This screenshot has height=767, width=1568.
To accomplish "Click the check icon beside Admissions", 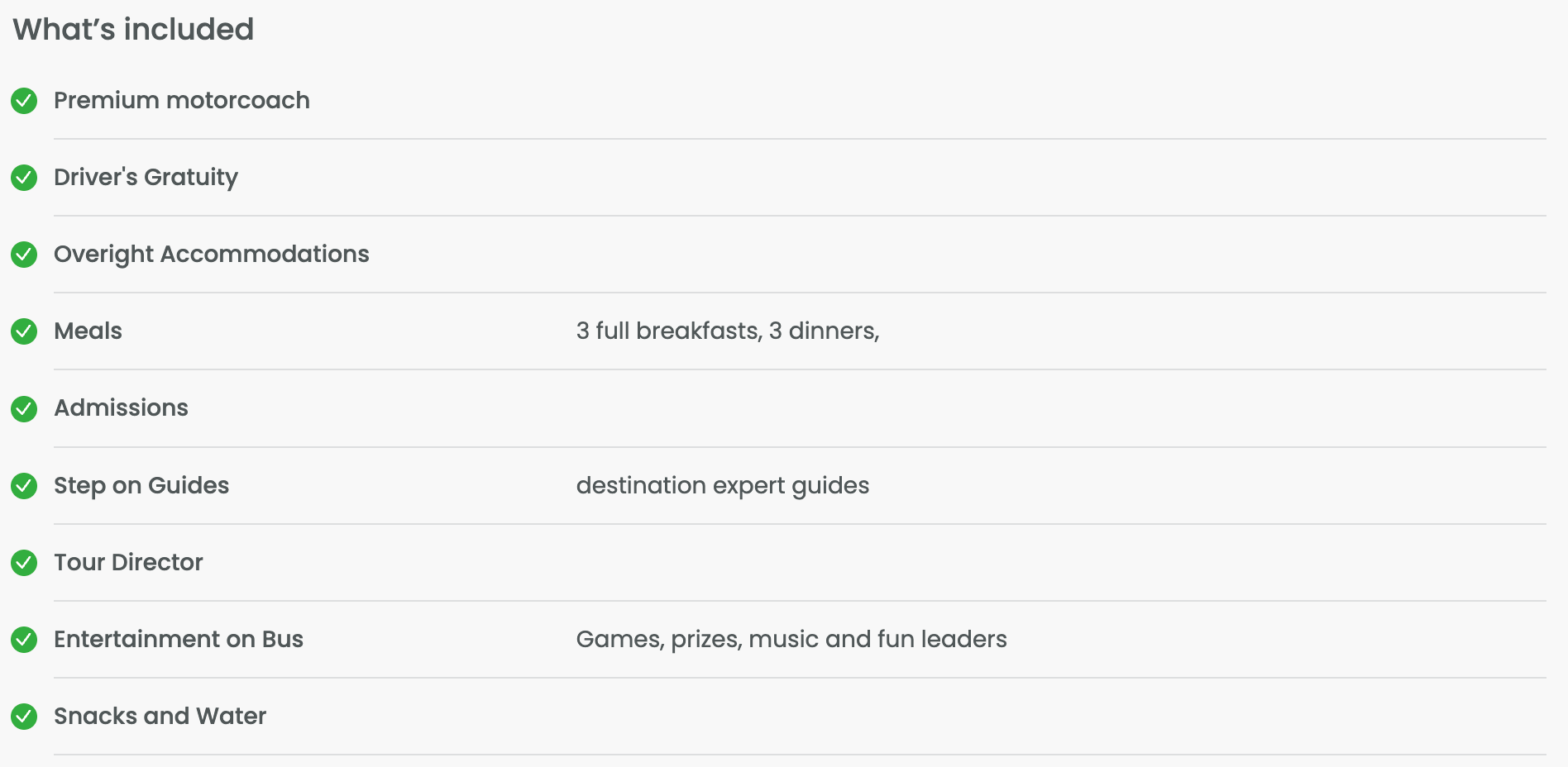I will (x=24, y=408).
